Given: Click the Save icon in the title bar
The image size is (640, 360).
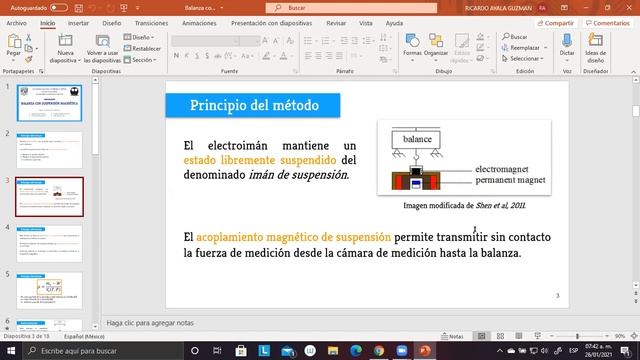Looking at the screenshot, I should 79,8.
